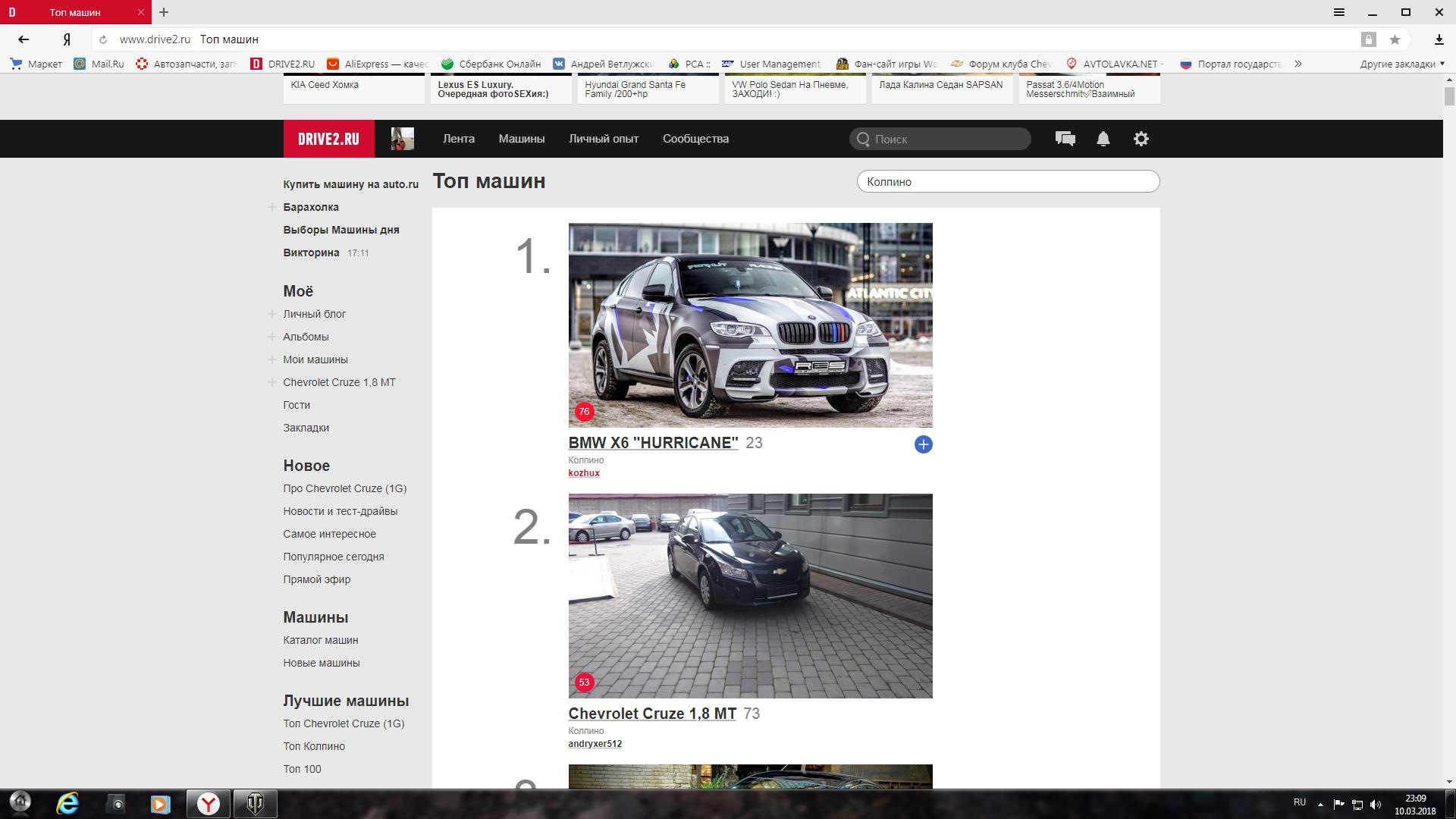Open Выборы Машины дня link
Viewport: 1456px width, 819px height.
click(x=341, y=230)
